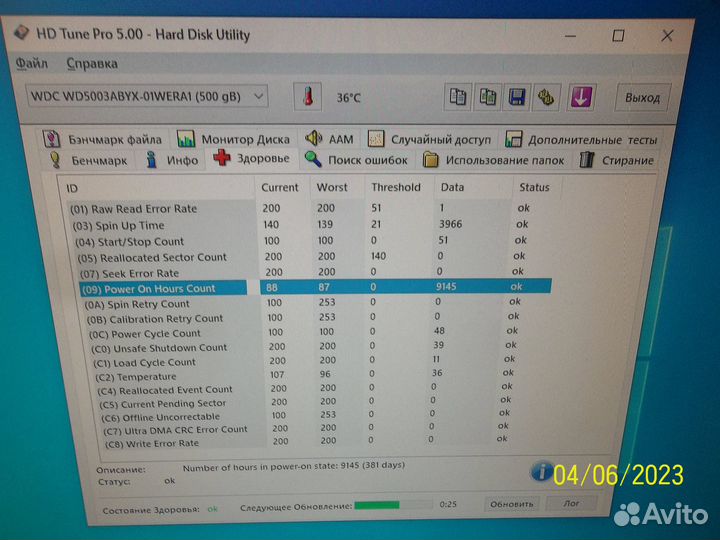Maximize the HD Tune Pro window
The width and height of the screenshot is (720, 540).
tap(619, 35)
